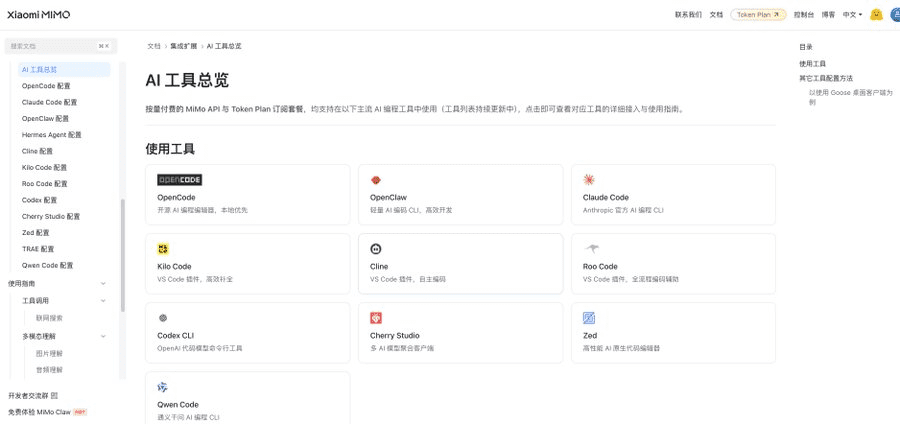Screen dimensions: 900x424
Task: Click the Kilo Code yellow icon
Action: click(x=163, y=249)
